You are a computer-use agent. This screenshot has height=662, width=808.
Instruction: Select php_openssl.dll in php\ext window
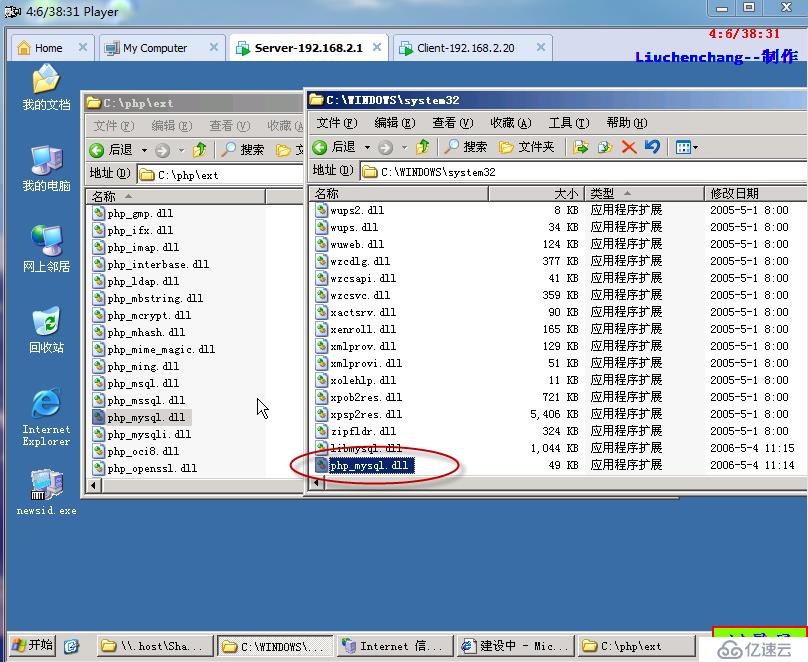[x=145, y=468]
